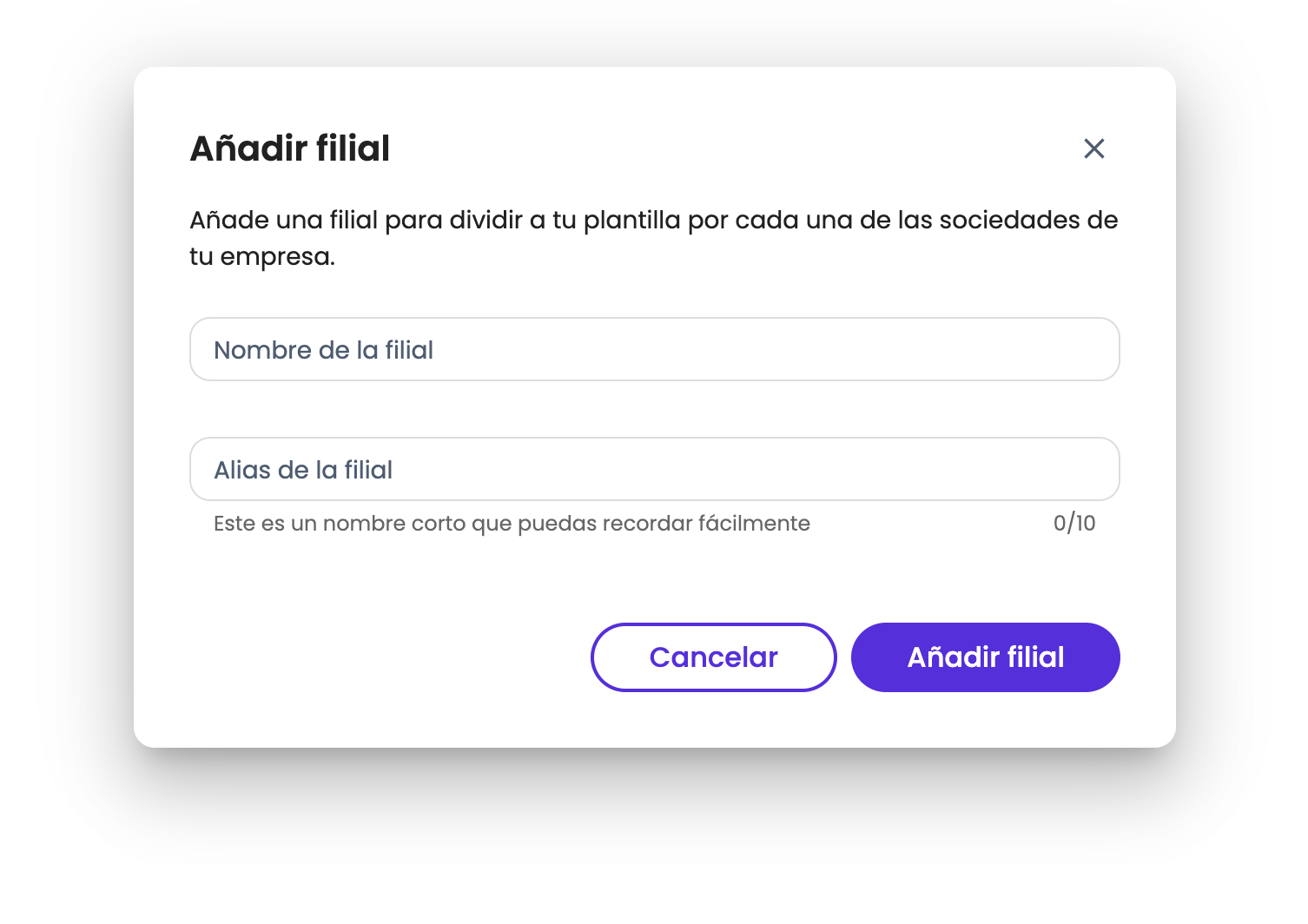
Task: Click the "Alias de la filial" placeholder text
Action: (303, 470)
